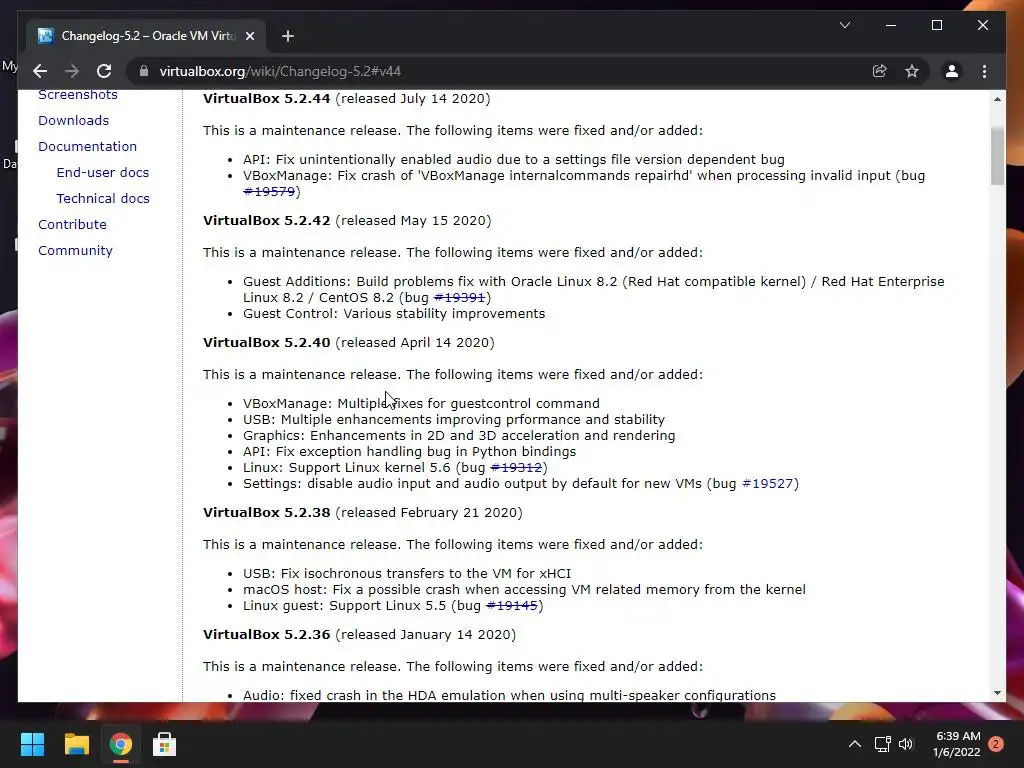Click the browser forward arrow

(x=72, y=71)
